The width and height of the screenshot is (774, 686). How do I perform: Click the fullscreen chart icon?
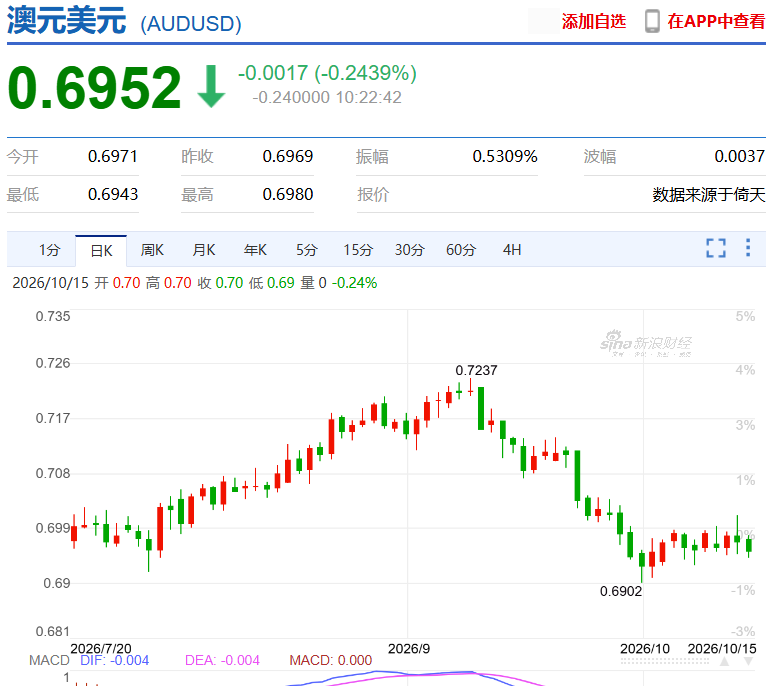[x=716, y=248]
